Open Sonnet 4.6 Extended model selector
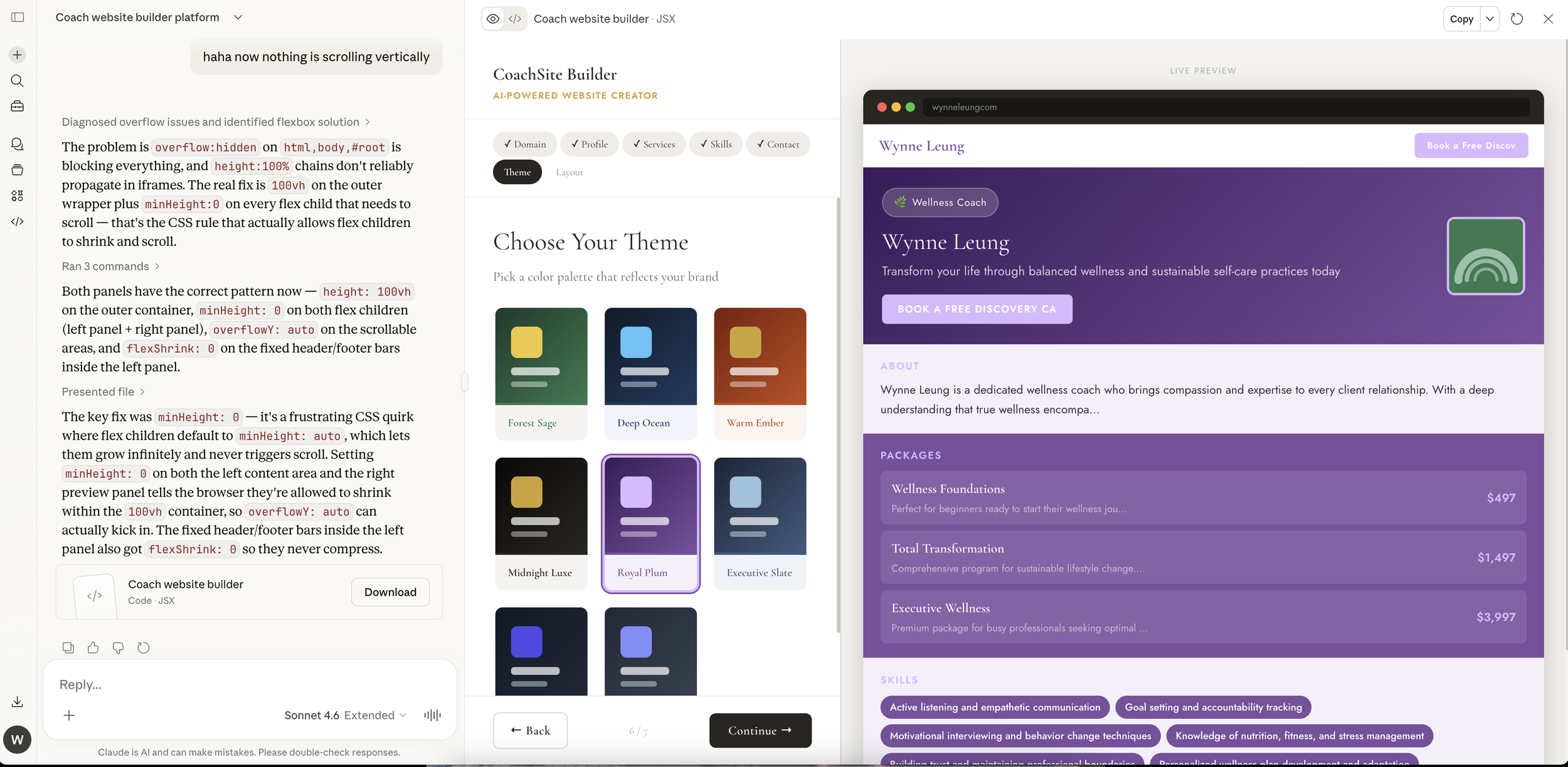The width and height of the screenshot is (1568, 767). 345,715
